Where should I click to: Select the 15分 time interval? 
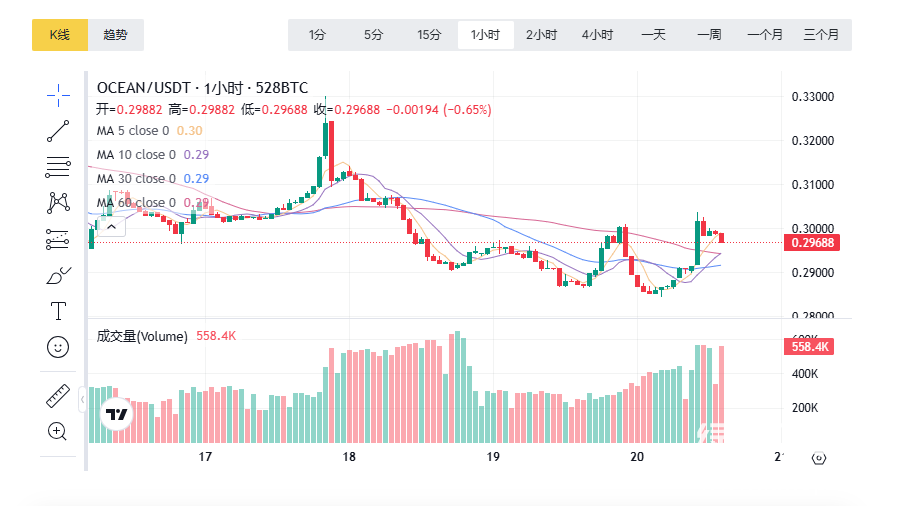click(429, 35)
